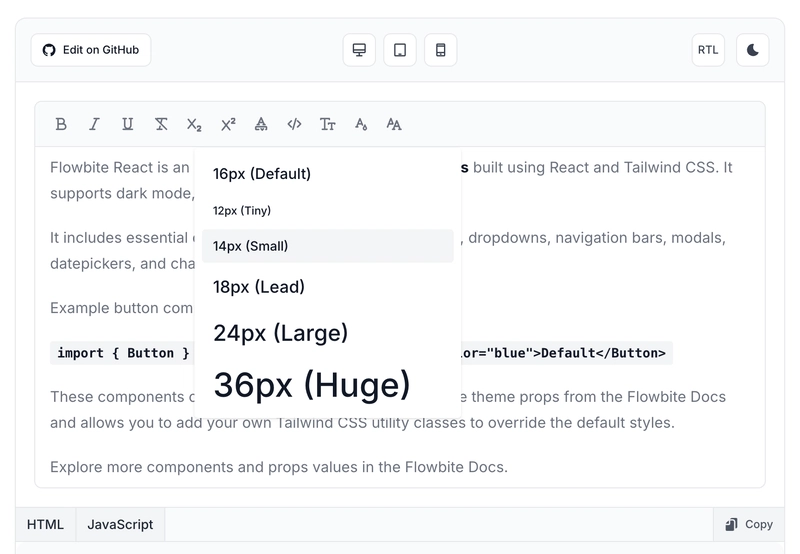Click text 'dropdowns, navigation bars, modals,'
This screenshot has height=554, width=800.
coord(597,238)
